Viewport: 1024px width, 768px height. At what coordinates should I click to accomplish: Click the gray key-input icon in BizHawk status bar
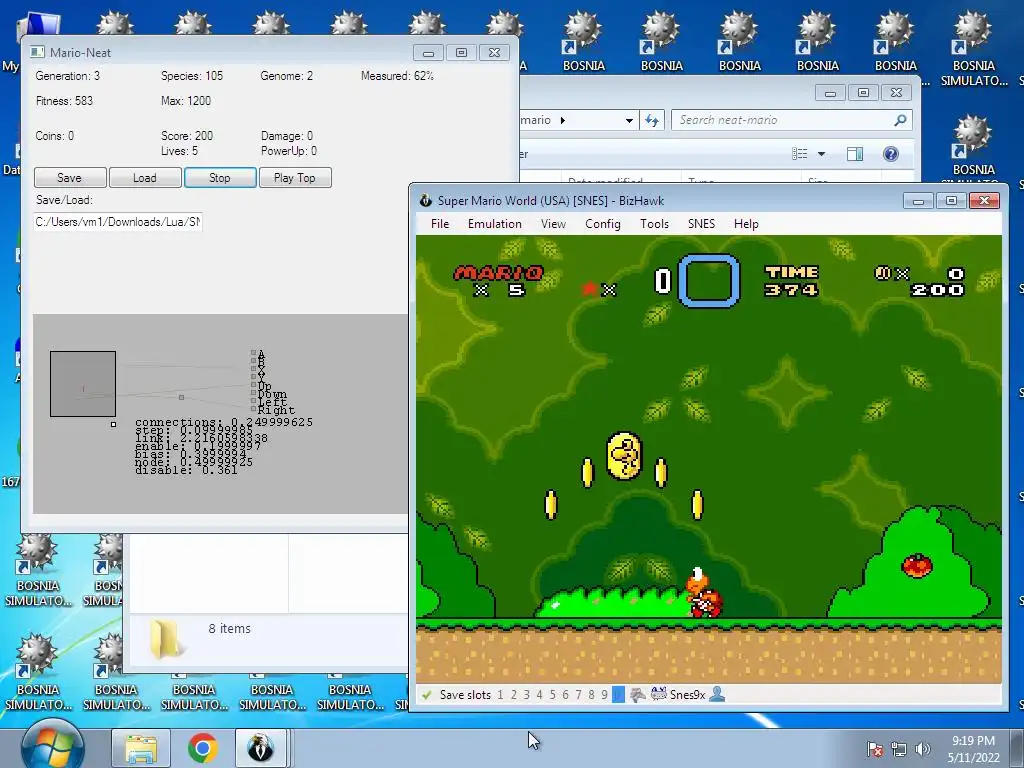(637, 695)
